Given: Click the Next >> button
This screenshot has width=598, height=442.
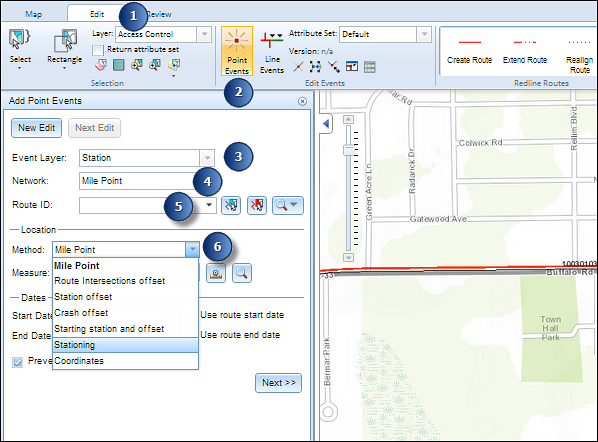Looking at the screenshot, I should (x=278, y=383).
